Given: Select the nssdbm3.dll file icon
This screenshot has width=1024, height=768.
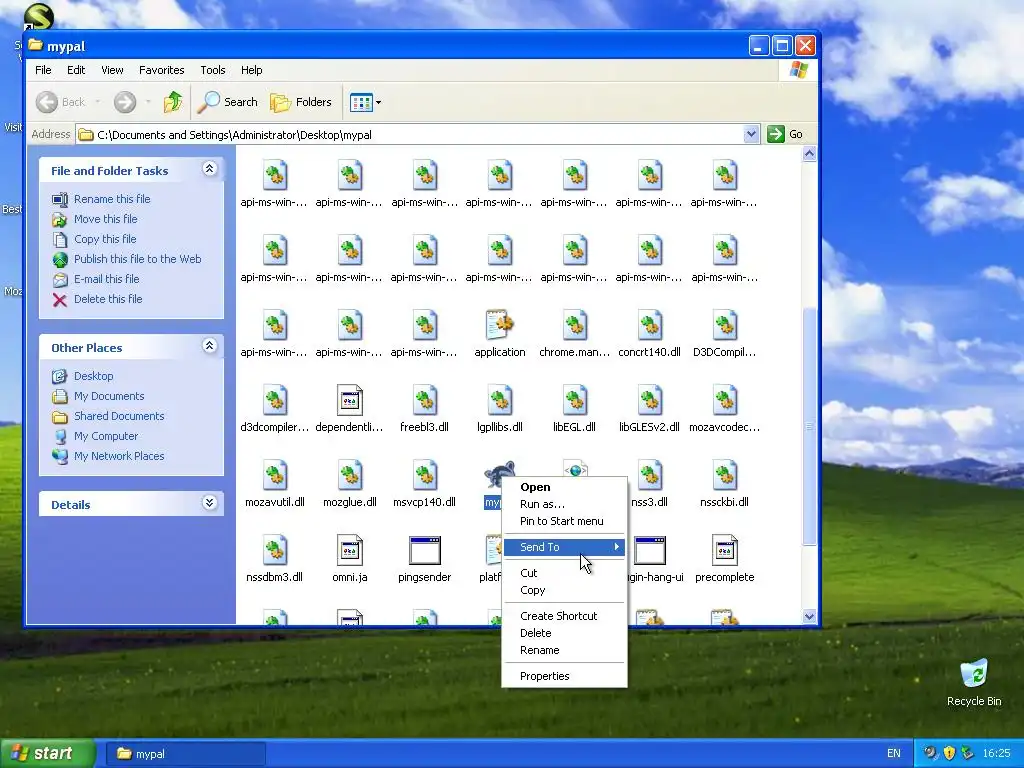Looking at the screenshot, I should click(275, 551).
